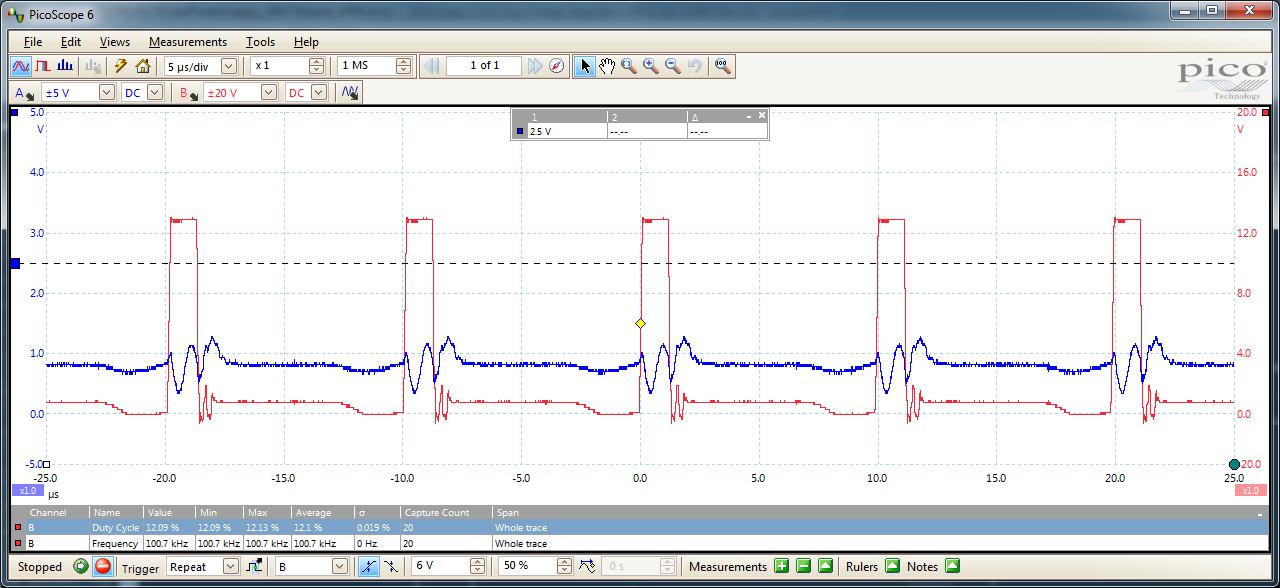This screenshot has height=588, width=1280.
Task: Click the Capture Count column header
Action: (x=445, y=512)
